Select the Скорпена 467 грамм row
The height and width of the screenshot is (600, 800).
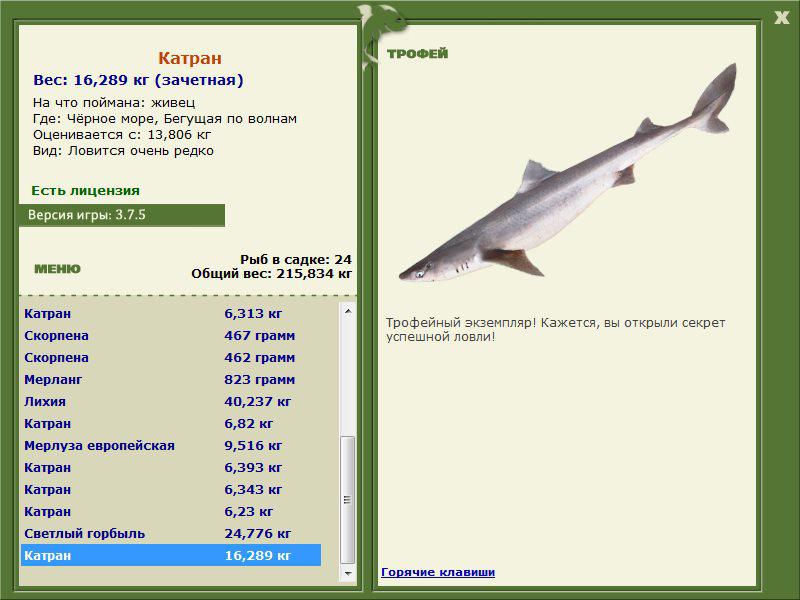point(171,336)
